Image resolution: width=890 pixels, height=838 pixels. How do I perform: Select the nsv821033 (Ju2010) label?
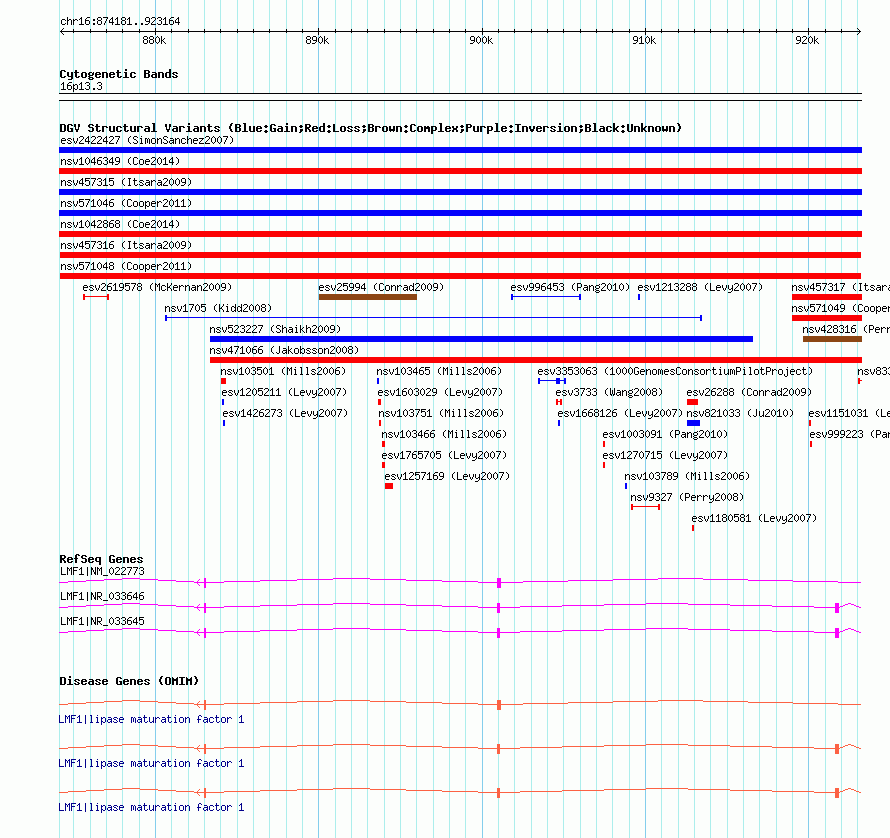coord(740,413)
